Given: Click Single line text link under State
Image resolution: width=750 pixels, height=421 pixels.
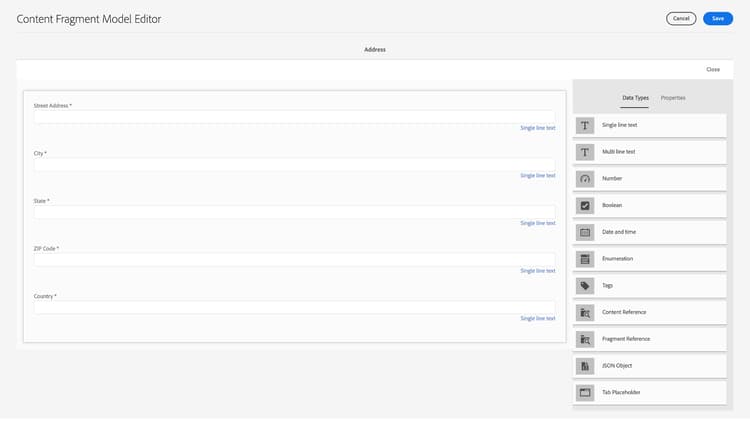Looking at the screenshot, I should [538, 223].
